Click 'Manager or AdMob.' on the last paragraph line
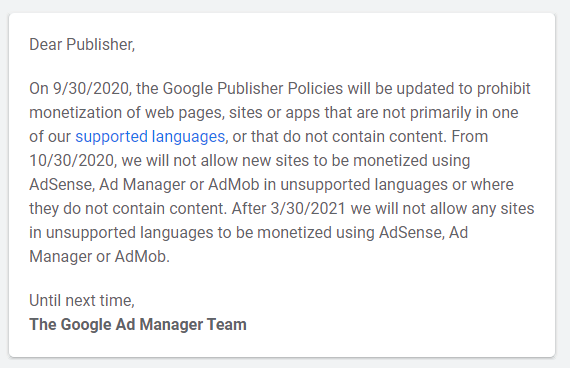This screenshot has height=368, width=570. pyautogui.click(x=99, y=257)
